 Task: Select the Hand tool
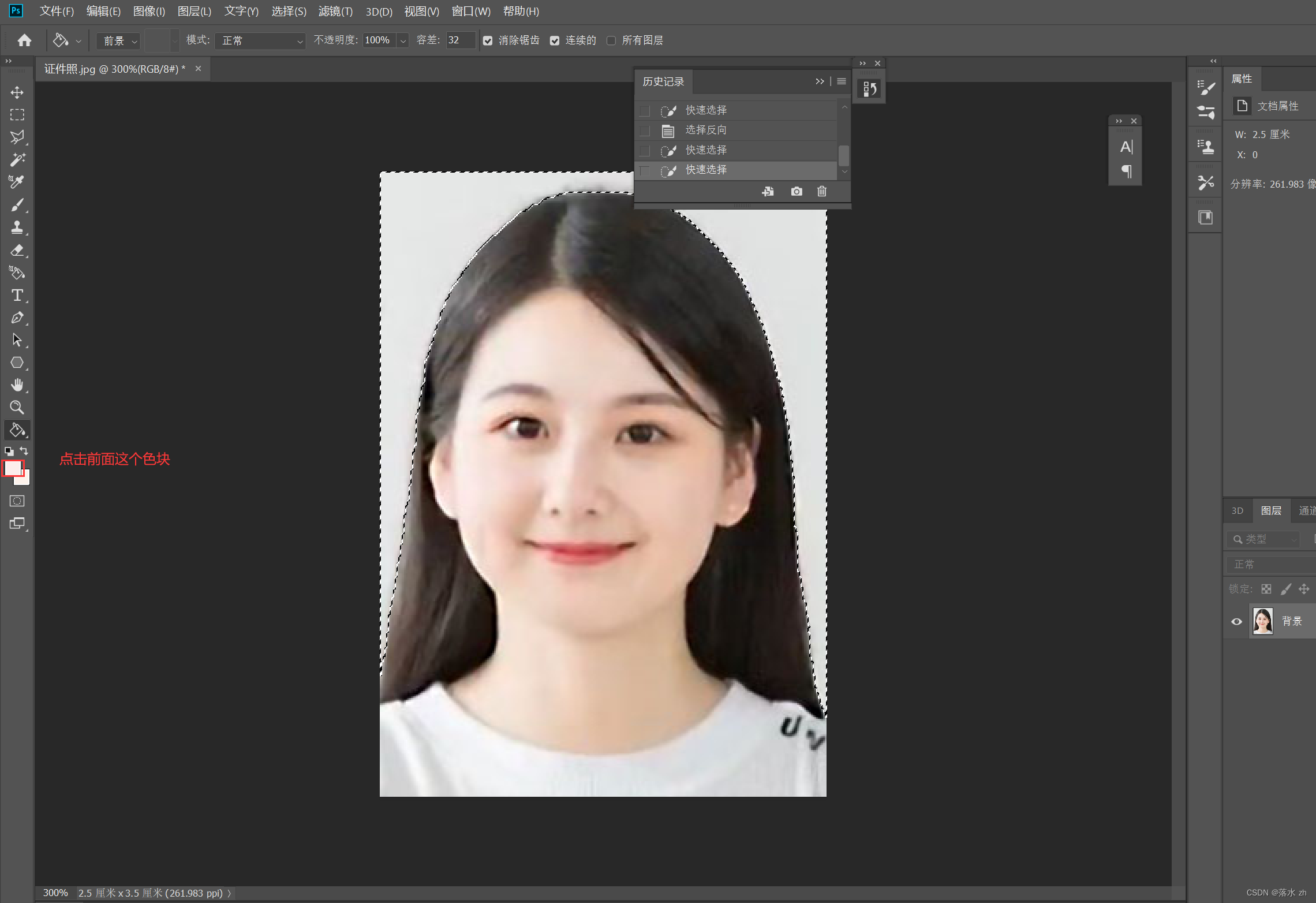point(17,385)
